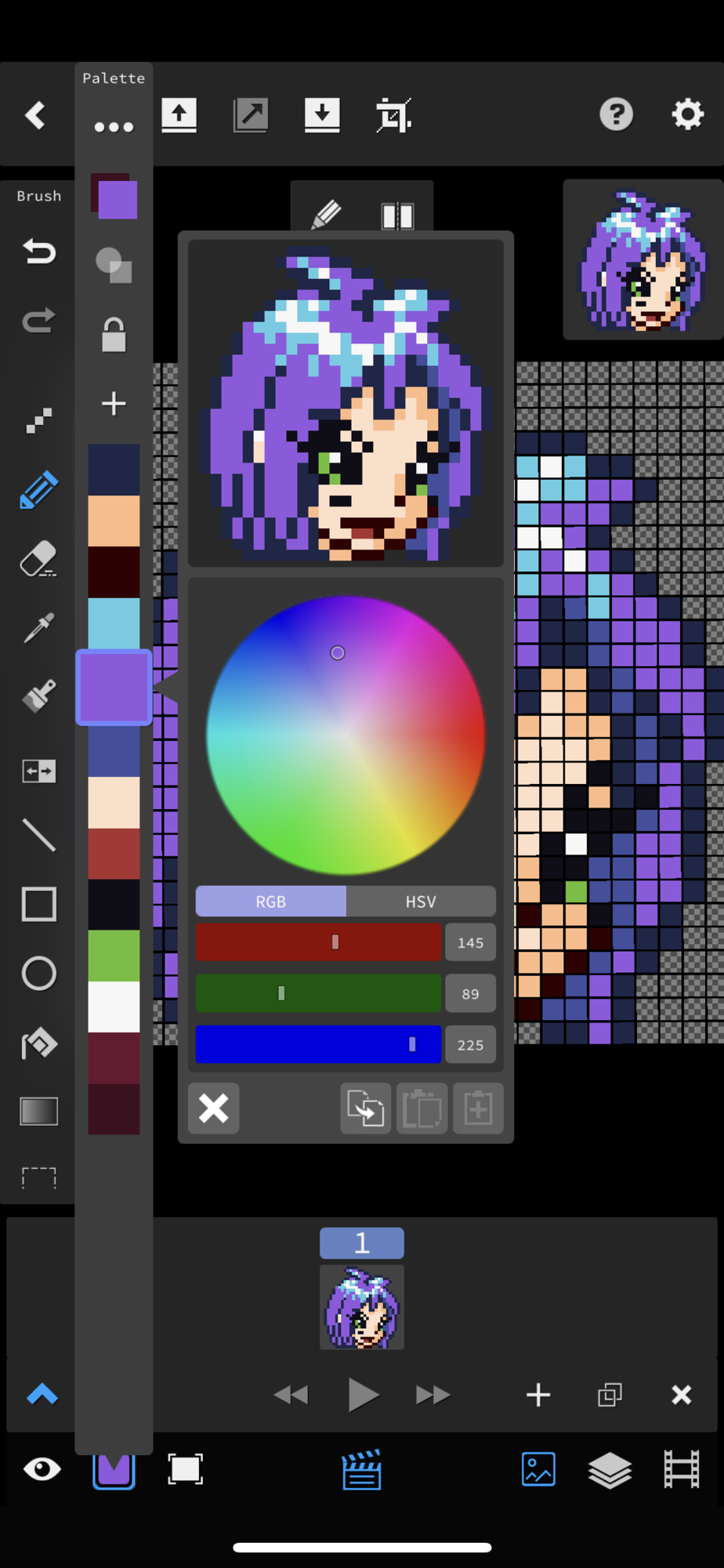Viewport: 724px width, 1568px height.
Task: Tap the pencil icon tab above popup
Action: (326, 214)
